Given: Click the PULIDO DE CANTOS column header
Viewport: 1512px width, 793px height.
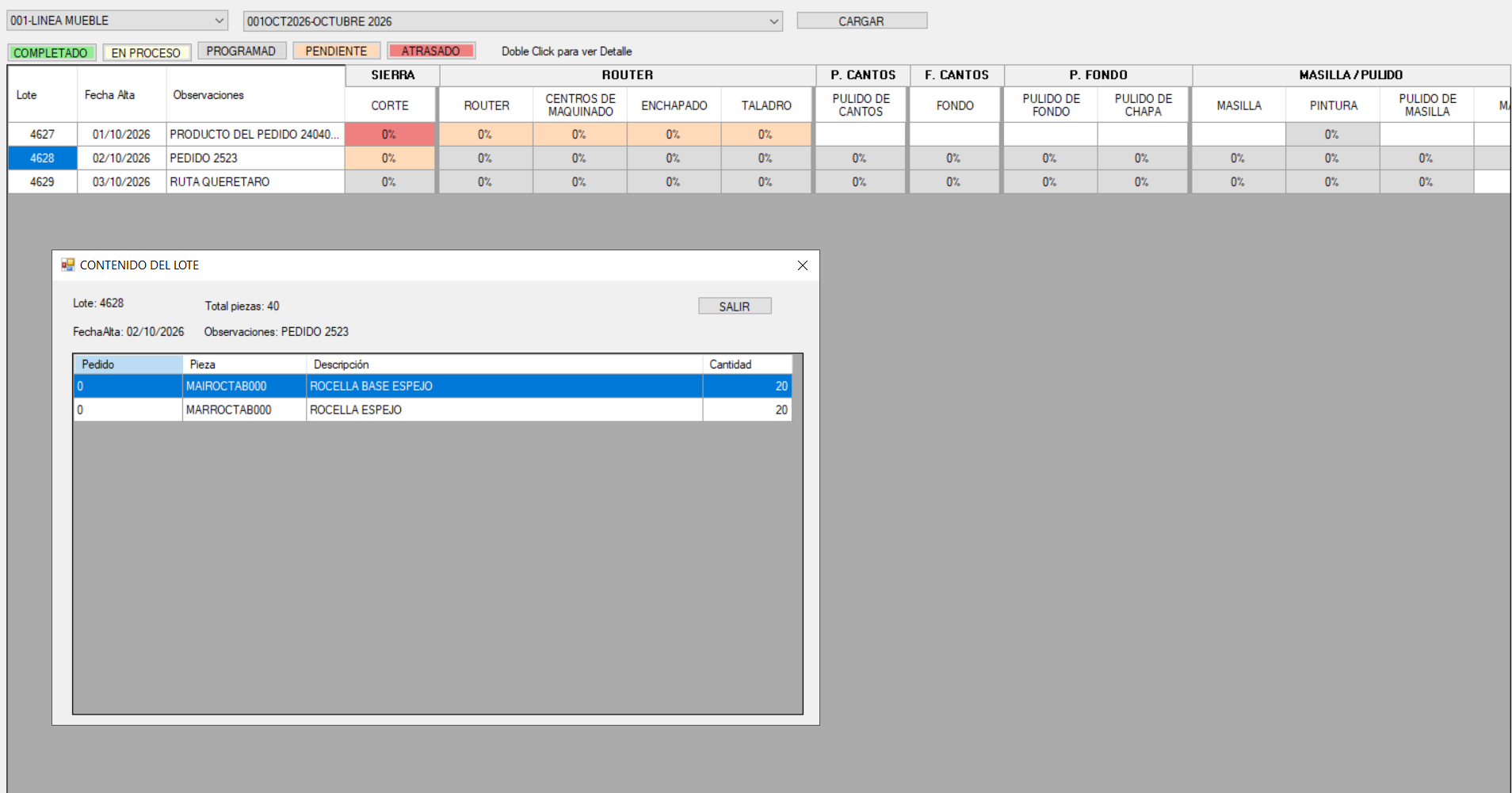Looking at the screenshot, I should pos(861,105).
